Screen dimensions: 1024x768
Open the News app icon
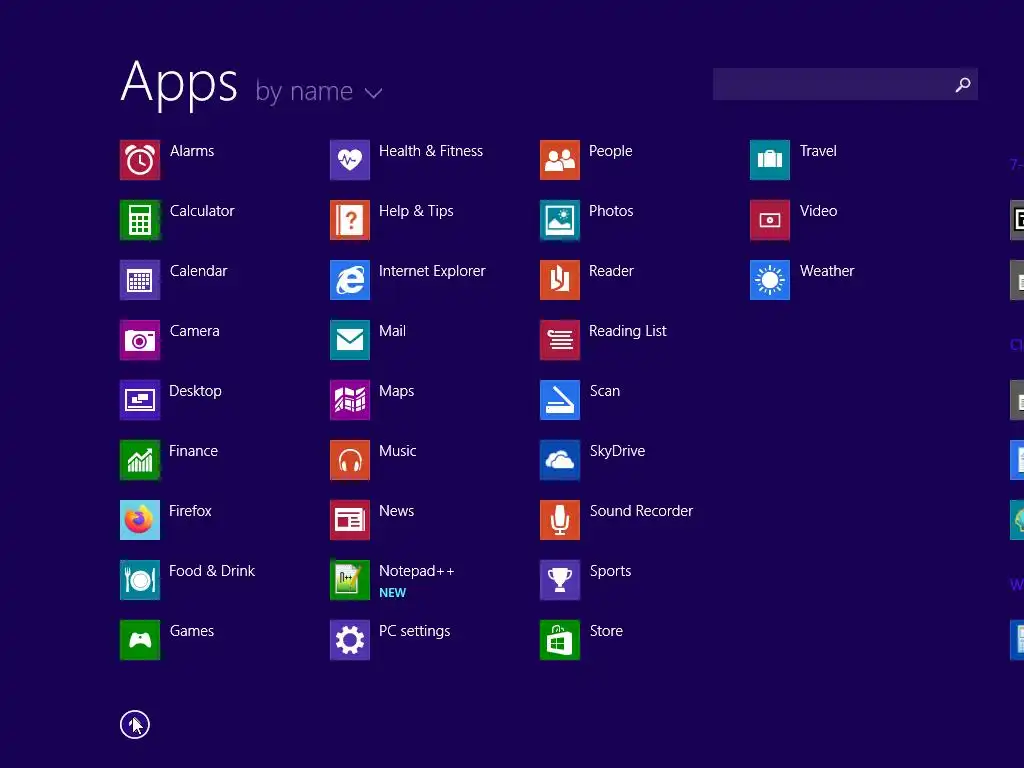(350, 520)
